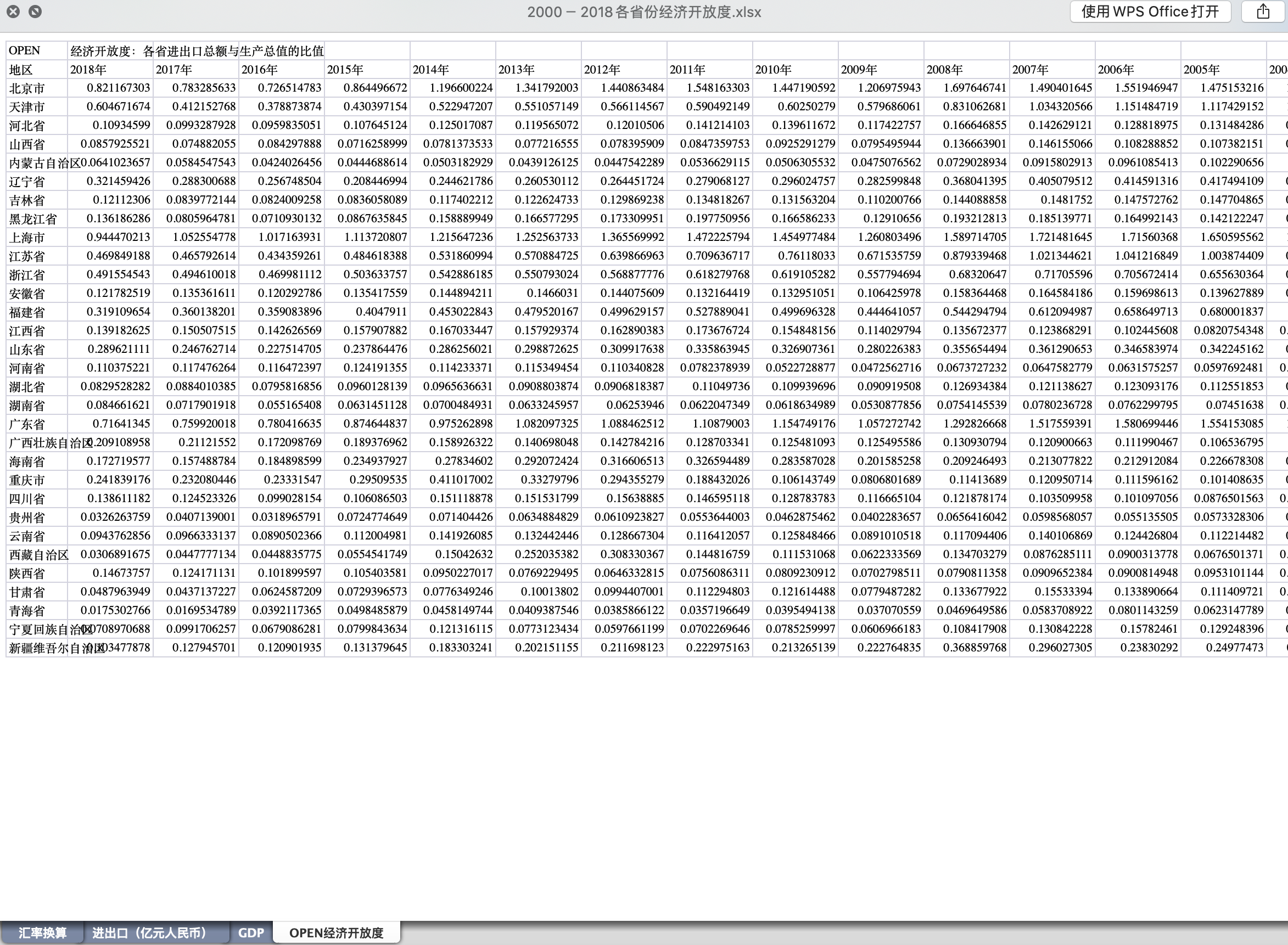Click the second circular icon in the title bar
This screenshot has width=1288, height=945.
(35, 12)
